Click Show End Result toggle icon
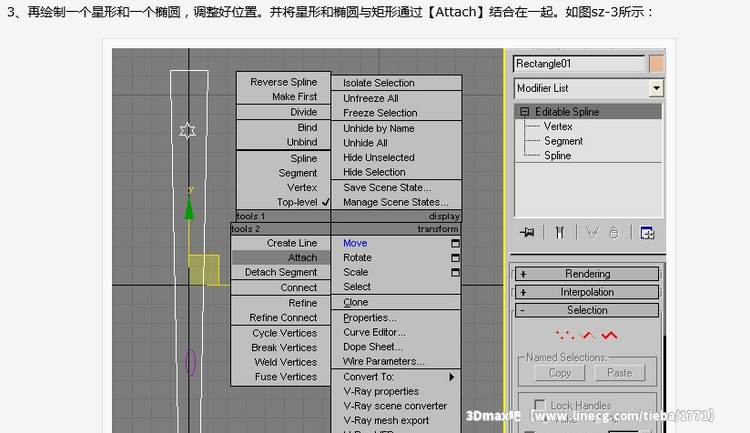This screenshot has height=433, width=750. [x=559, y=232]
